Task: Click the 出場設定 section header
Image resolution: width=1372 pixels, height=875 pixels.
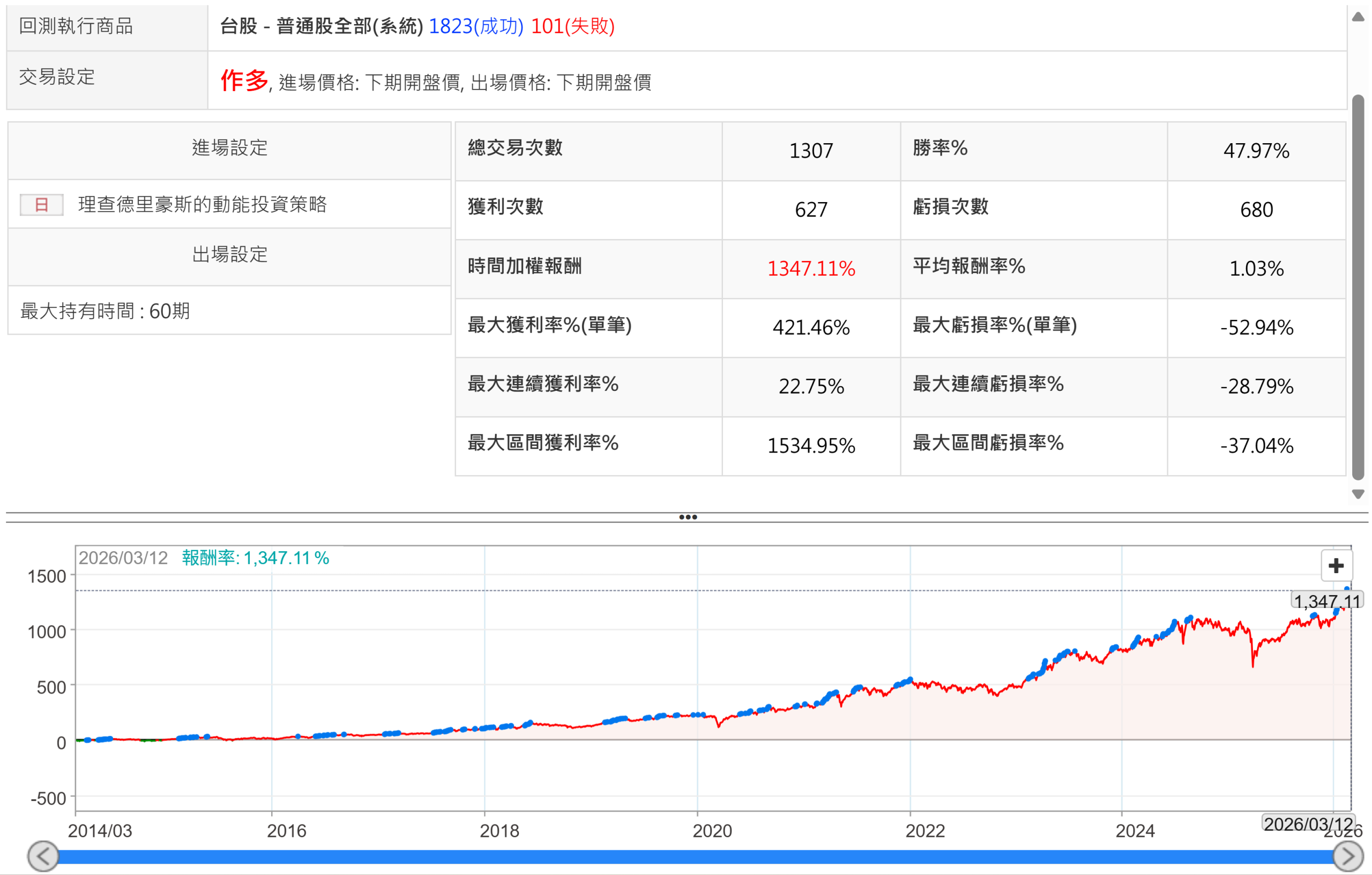Action: click(x=229, y=254)
